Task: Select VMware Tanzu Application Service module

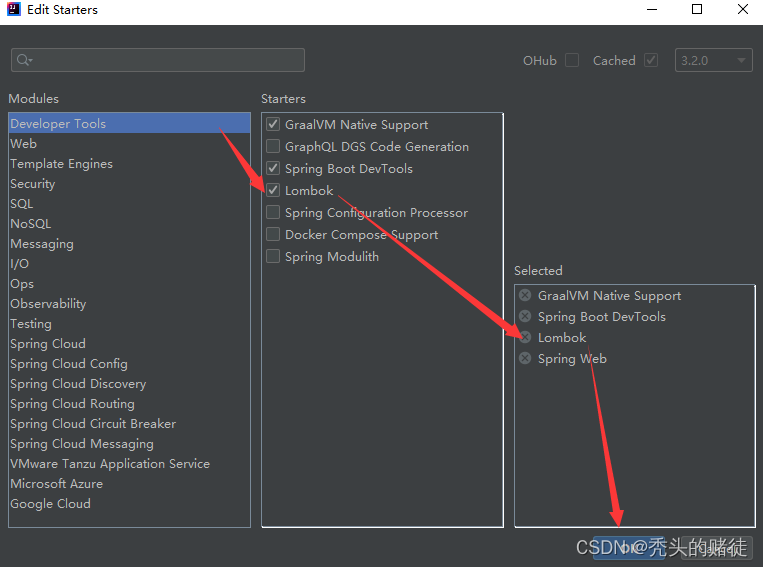Action: [x=129, y=463]
